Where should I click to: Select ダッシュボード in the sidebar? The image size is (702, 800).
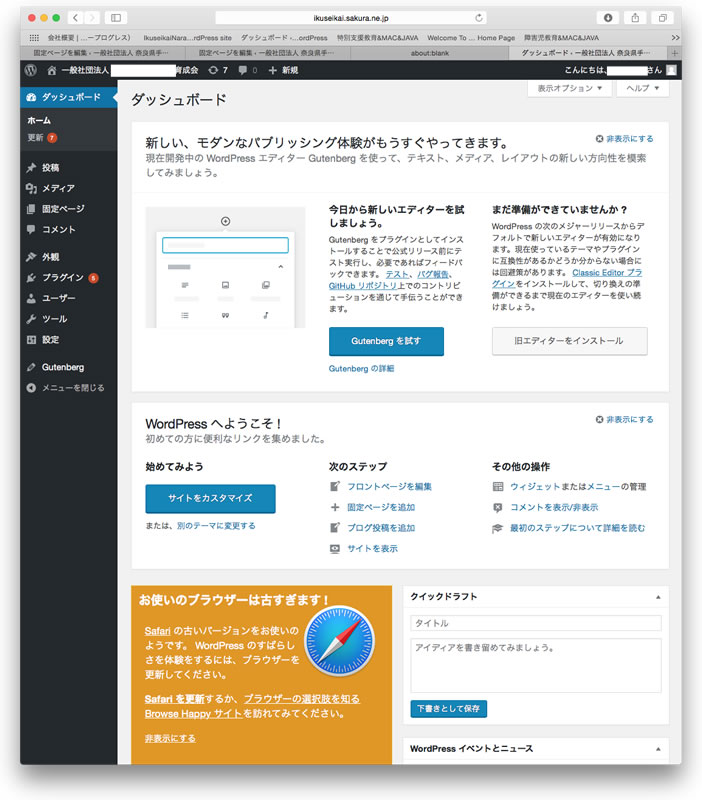tap(68, 97)
